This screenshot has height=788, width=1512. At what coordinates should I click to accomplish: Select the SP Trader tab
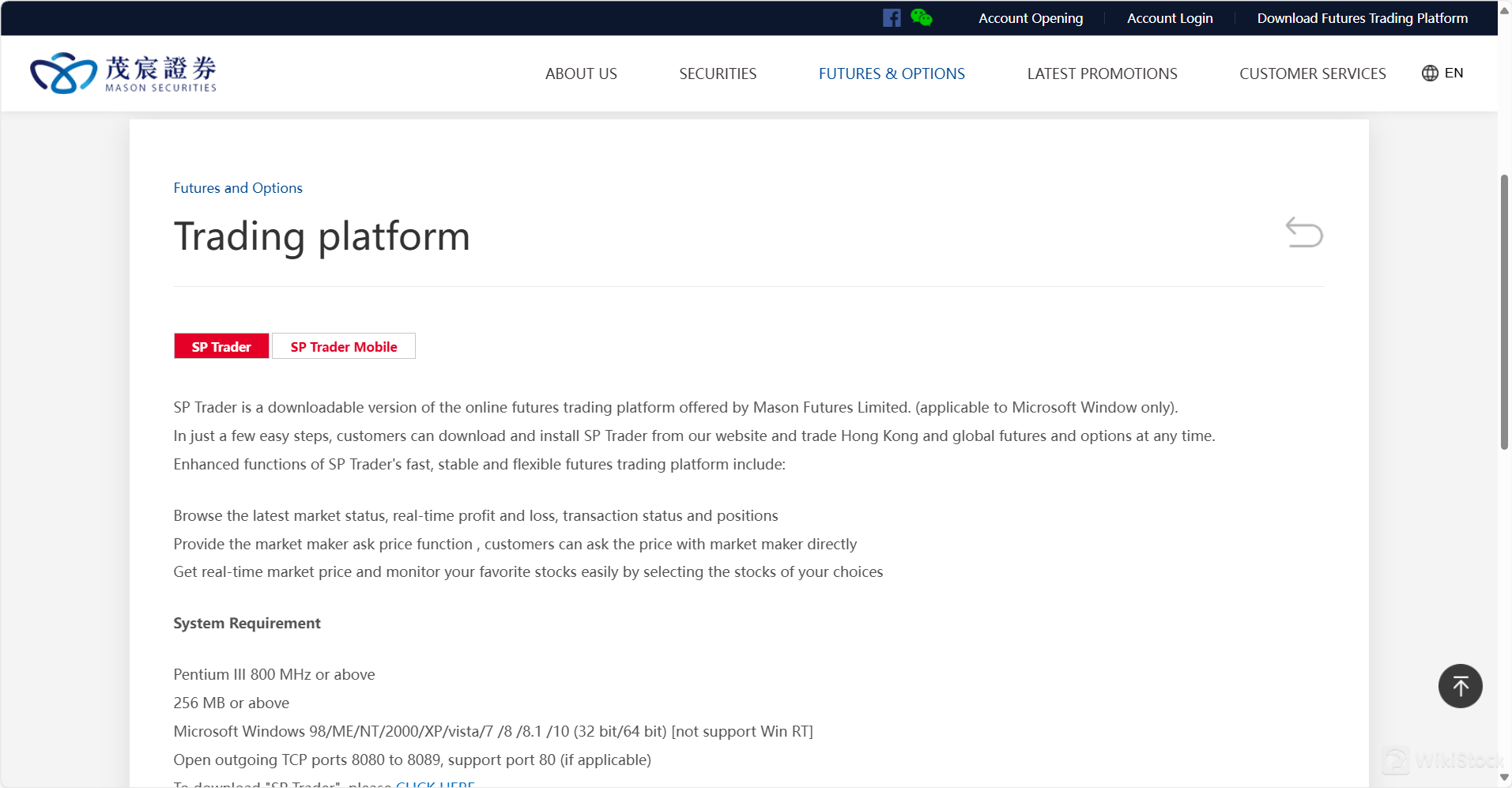[221, 346]
